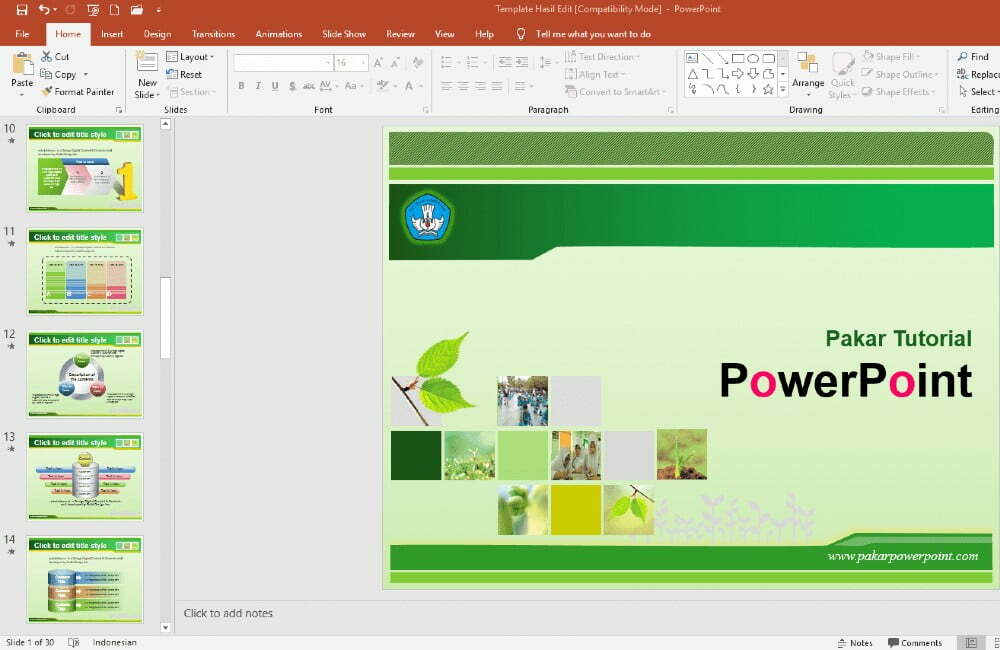
Task: Open the Layout dropdown
Action: click(191, 57)
